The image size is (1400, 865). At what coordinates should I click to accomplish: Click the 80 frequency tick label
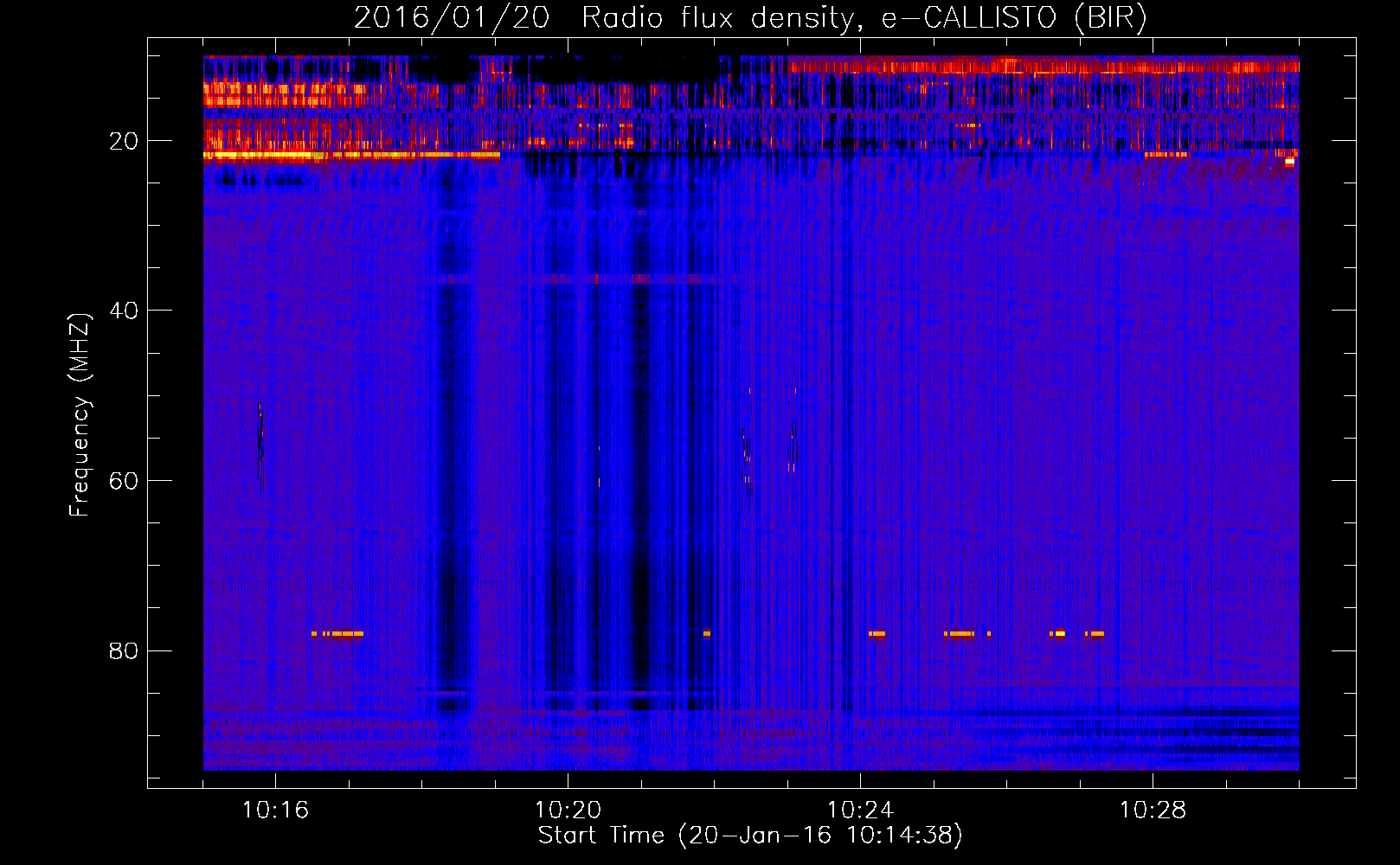point(124,650)
